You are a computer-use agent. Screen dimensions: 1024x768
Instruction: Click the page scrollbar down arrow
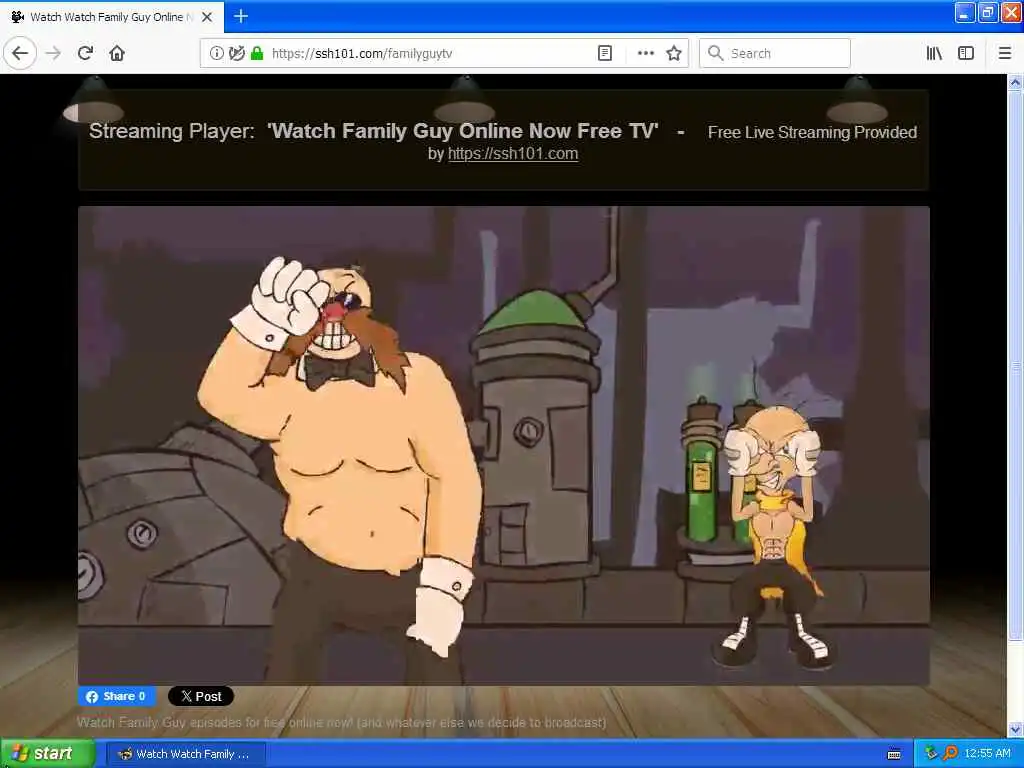pyautogui.click(x=1015, y=729)
